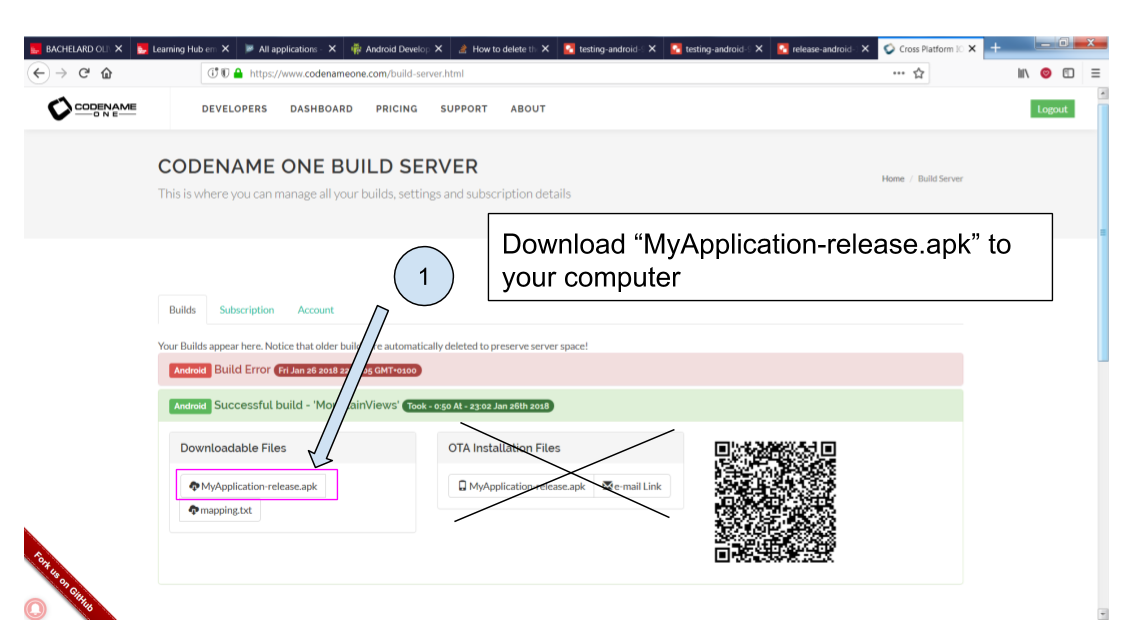The height and width of the screenshot is (638, 1123).
Task: Switch to the Subscription tab
Action: tap(246, 310)
